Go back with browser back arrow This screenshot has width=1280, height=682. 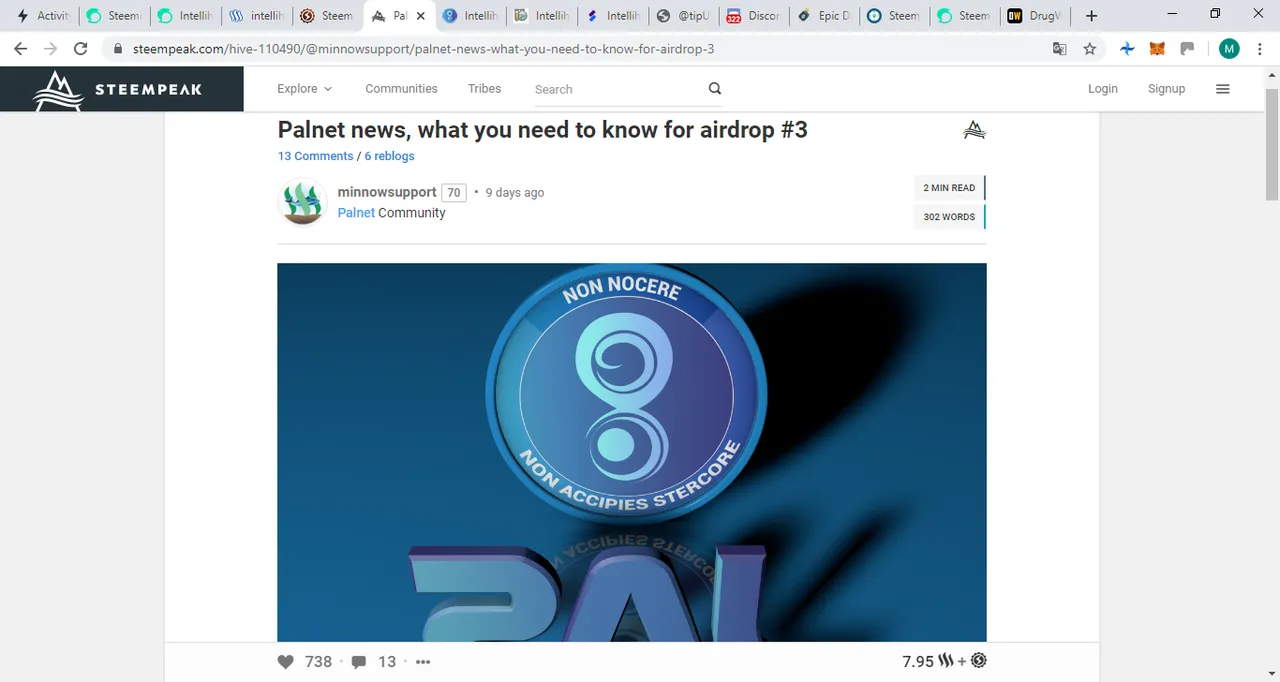pyautogui.click(x=20, y=48)
